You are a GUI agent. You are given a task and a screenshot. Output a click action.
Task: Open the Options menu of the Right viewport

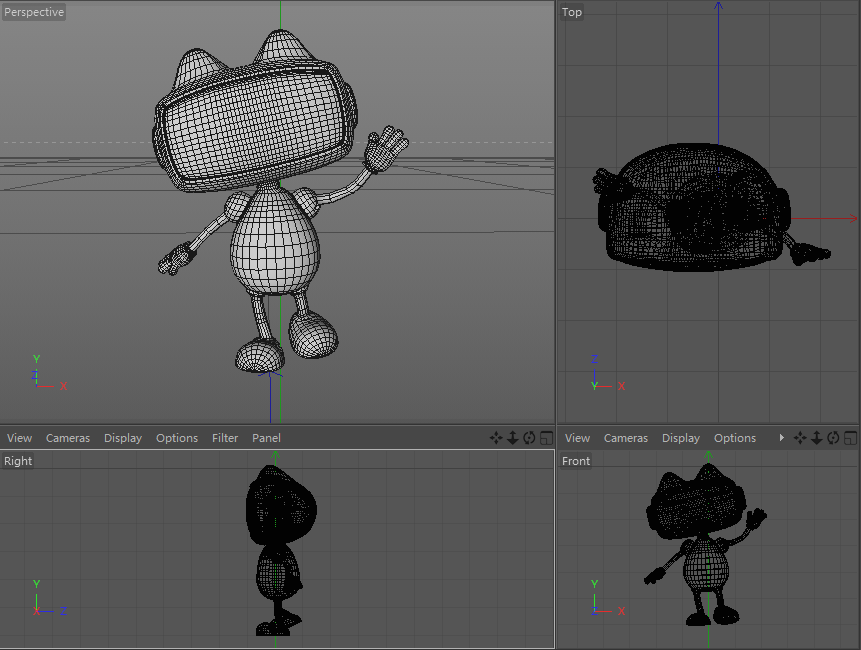[x=177, y=438]
